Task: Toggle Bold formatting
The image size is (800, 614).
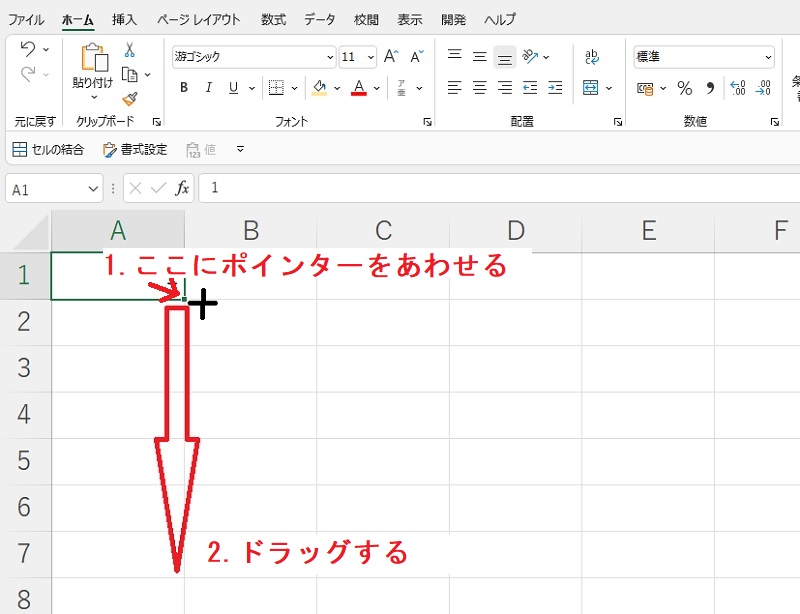Action: pyautogui.click(x=184, y=88)
